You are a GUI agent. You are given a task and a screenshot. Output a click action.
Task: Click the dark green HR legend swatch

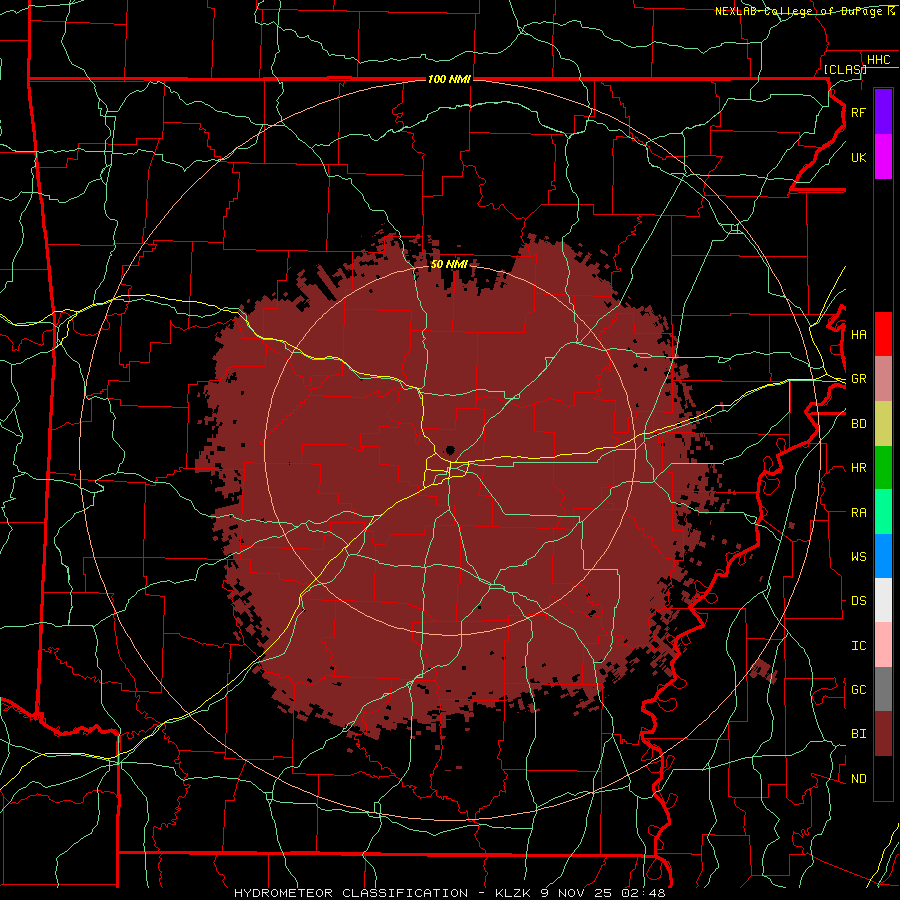coord(883,468)
